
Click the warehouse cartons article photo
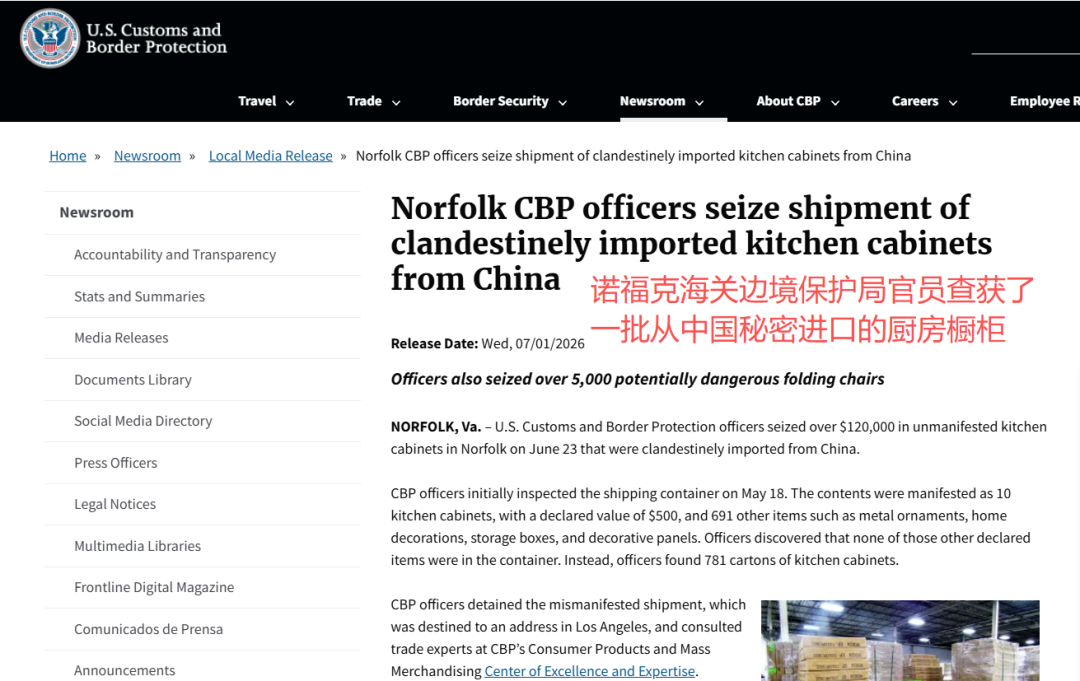pos(900,640)
